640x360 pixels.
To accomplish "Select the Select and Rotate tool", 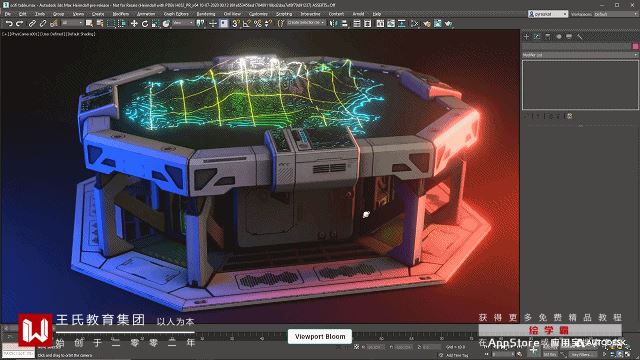I will pyautogui.click(x=144, y=24).
